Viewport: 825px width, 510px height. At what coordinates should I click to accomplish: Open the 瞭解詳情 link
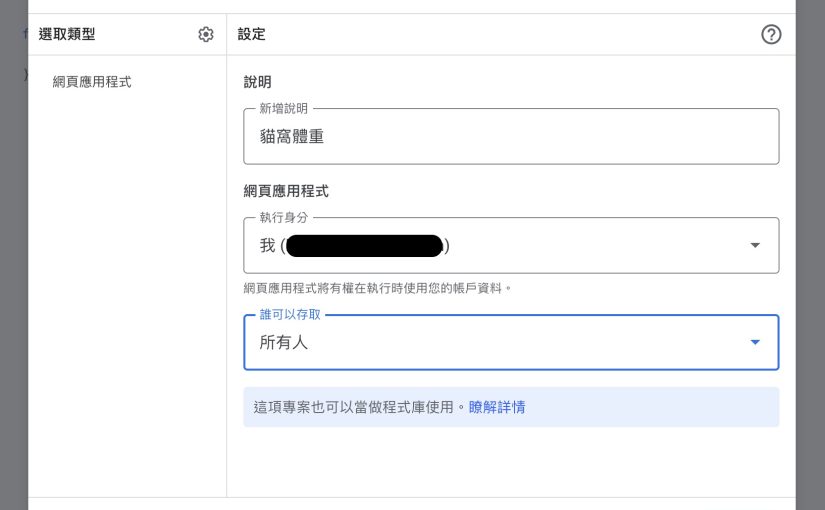tap(497, 407)
